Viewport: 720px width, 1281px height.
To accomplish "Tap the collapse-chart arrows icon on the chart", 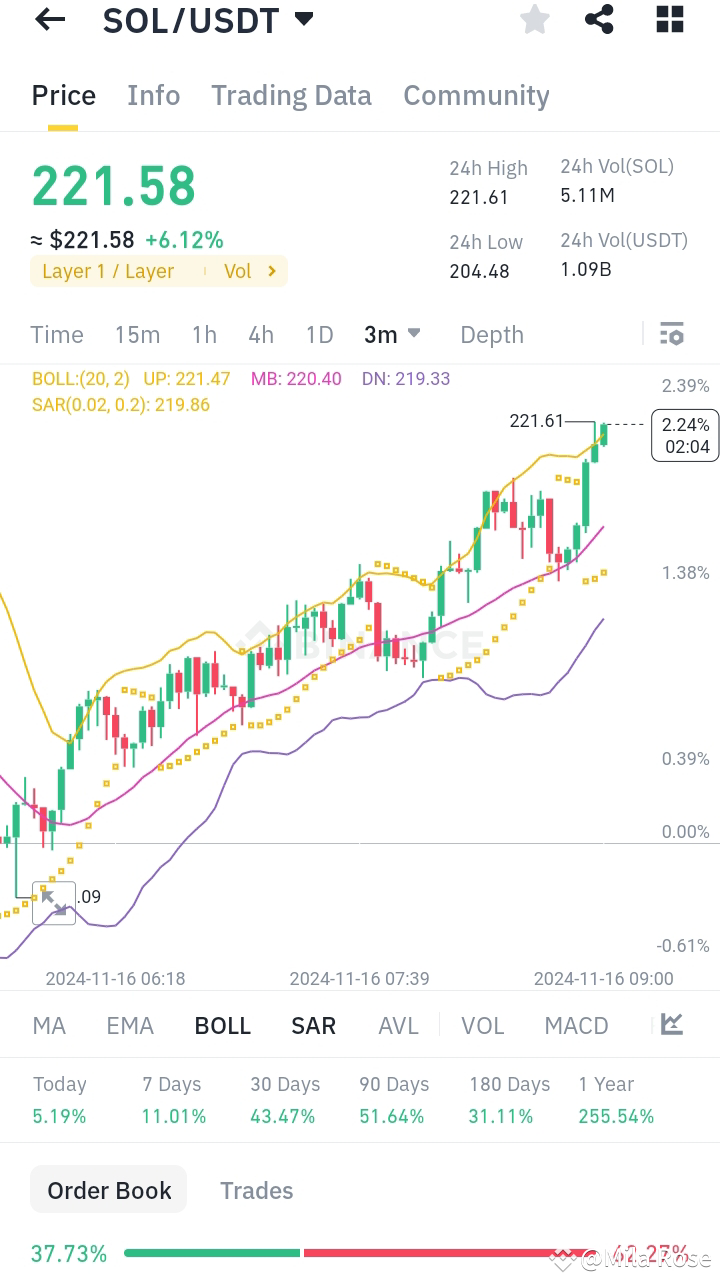I will point(54,903).
